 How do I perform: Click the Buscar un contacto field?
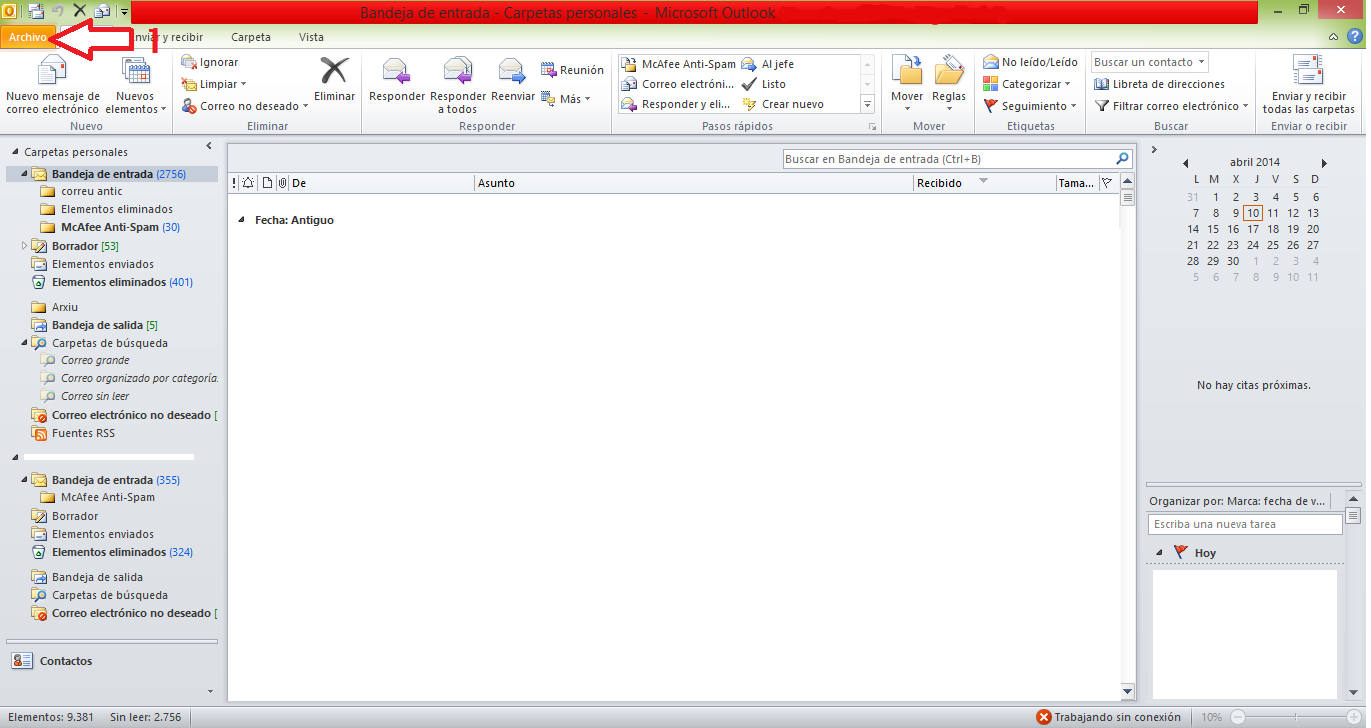pos(1149,62)
